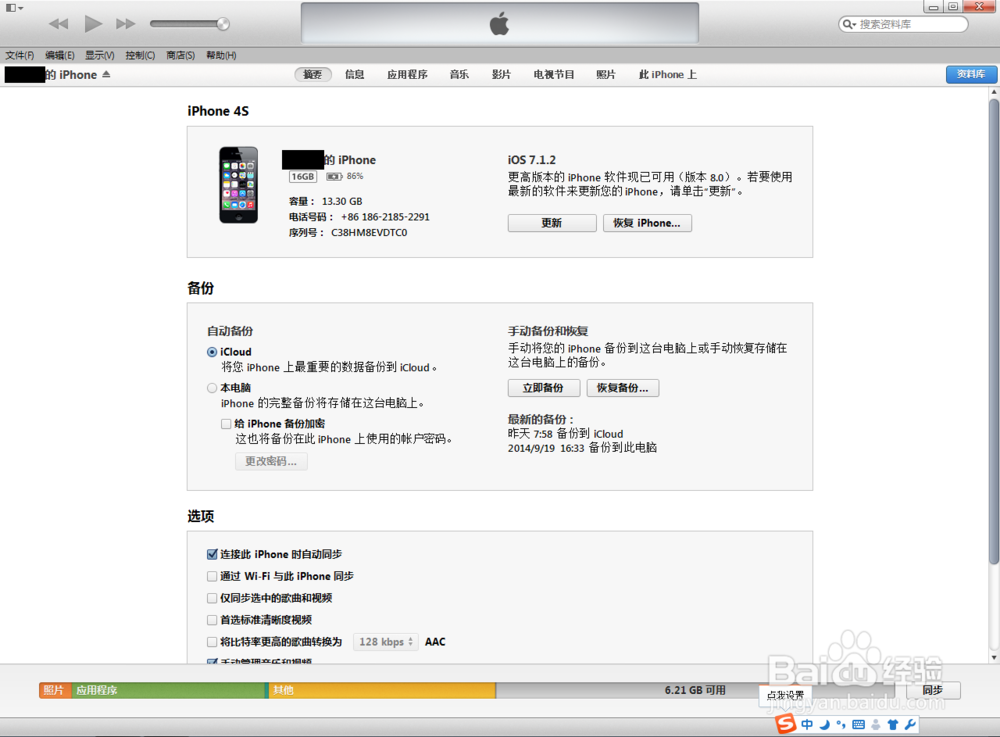The image size is (1000, 737).
Task: Click the 照片 segment of storage bar
Action: point(55,690)
